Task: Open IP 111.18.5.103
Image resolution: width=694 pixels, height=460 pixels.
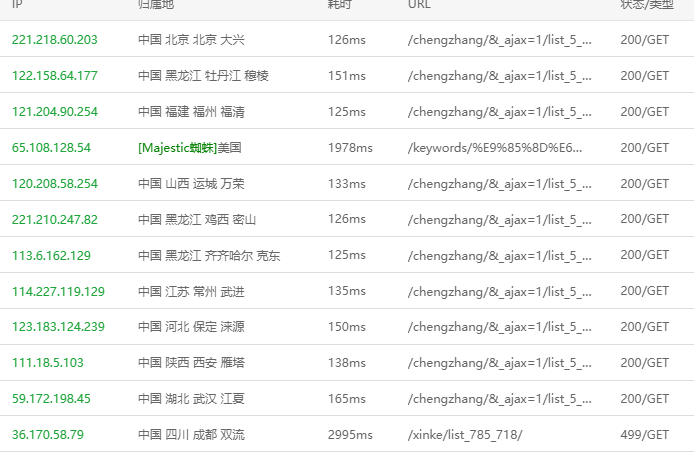Action: [x=47, y=363]
